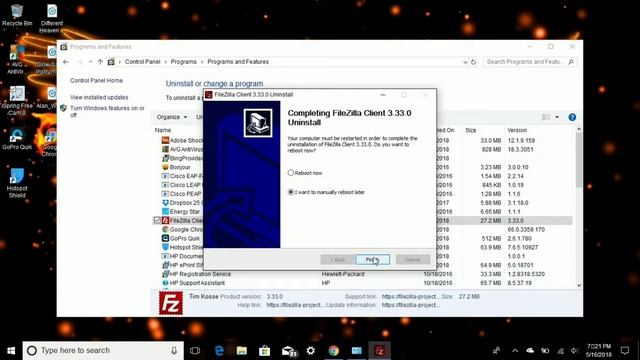Select HP Support Assistant row
Screen dimensions: 640x360
pyautogui.click(x=362, y=283)
